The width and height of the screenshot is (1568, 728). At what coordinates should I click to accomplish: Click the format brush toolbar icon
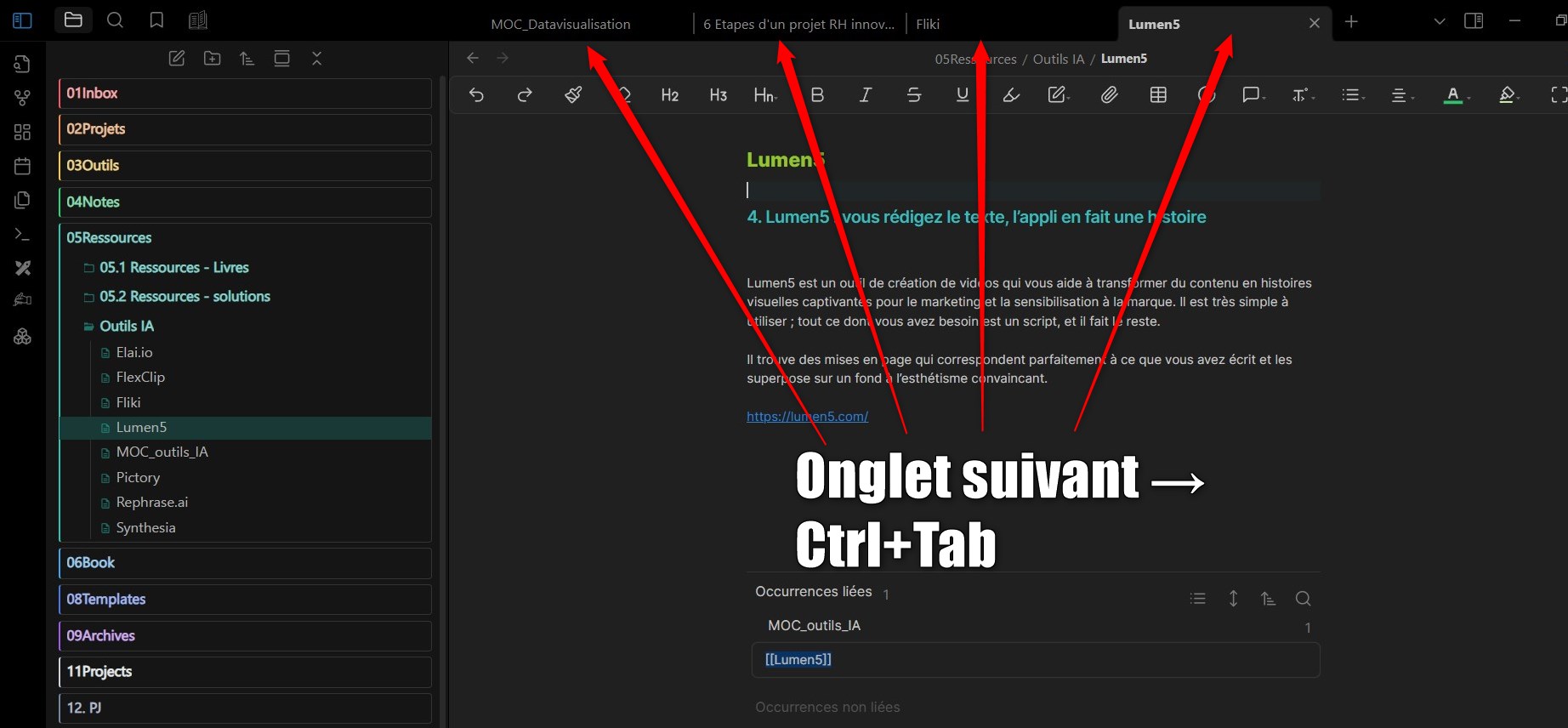point(573,94)
